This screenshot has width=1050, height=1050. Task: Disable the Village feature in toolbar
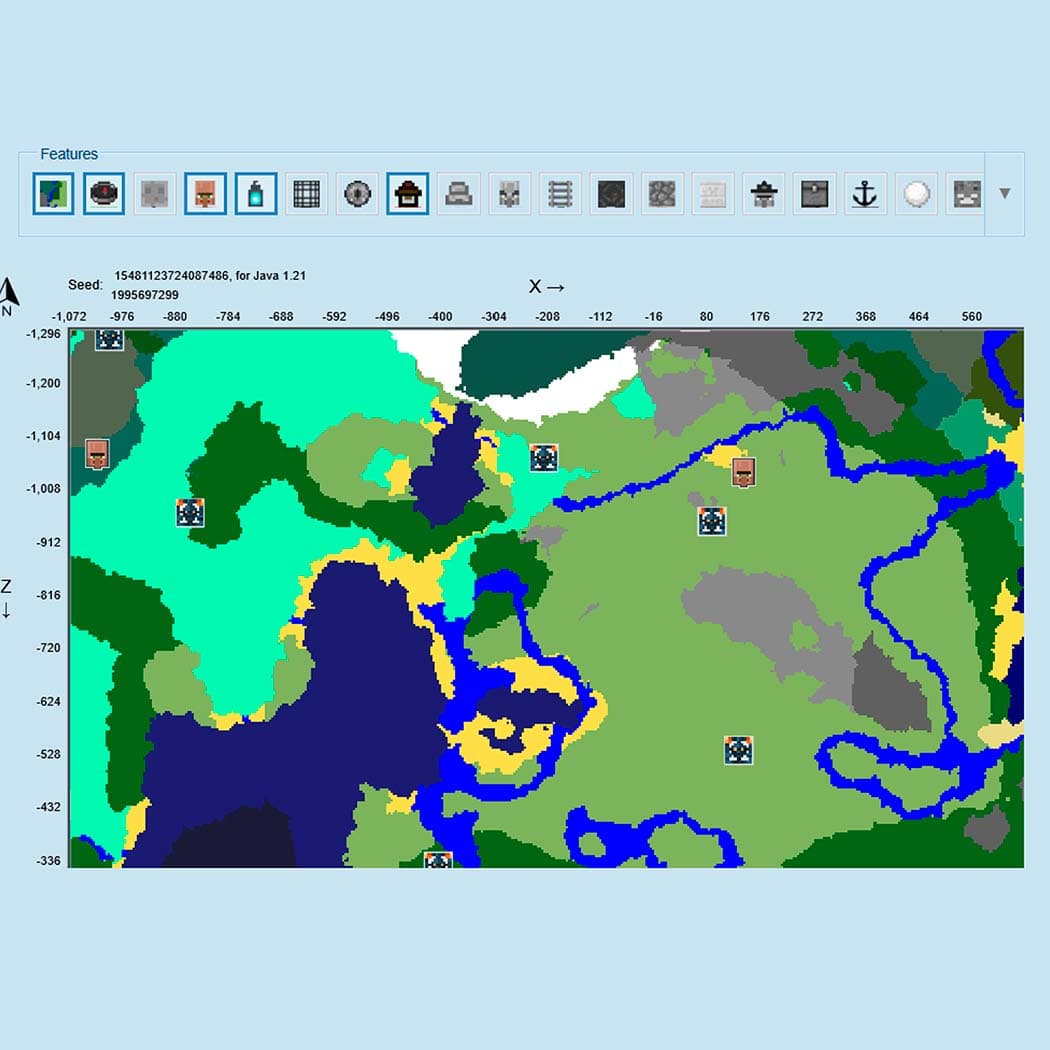coord(205,194)
